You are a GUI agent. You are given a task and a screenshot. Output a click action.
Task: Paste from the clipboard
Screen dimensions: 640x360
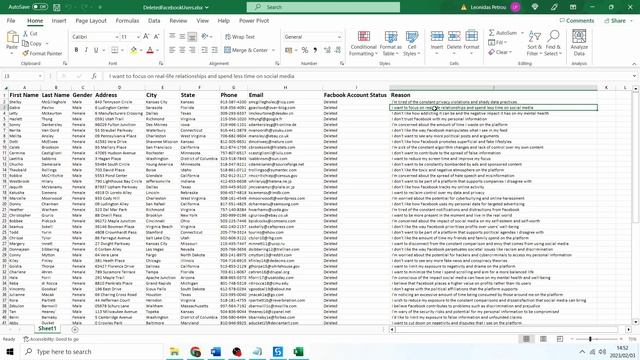pyautogui.click(x=12, y=43)
